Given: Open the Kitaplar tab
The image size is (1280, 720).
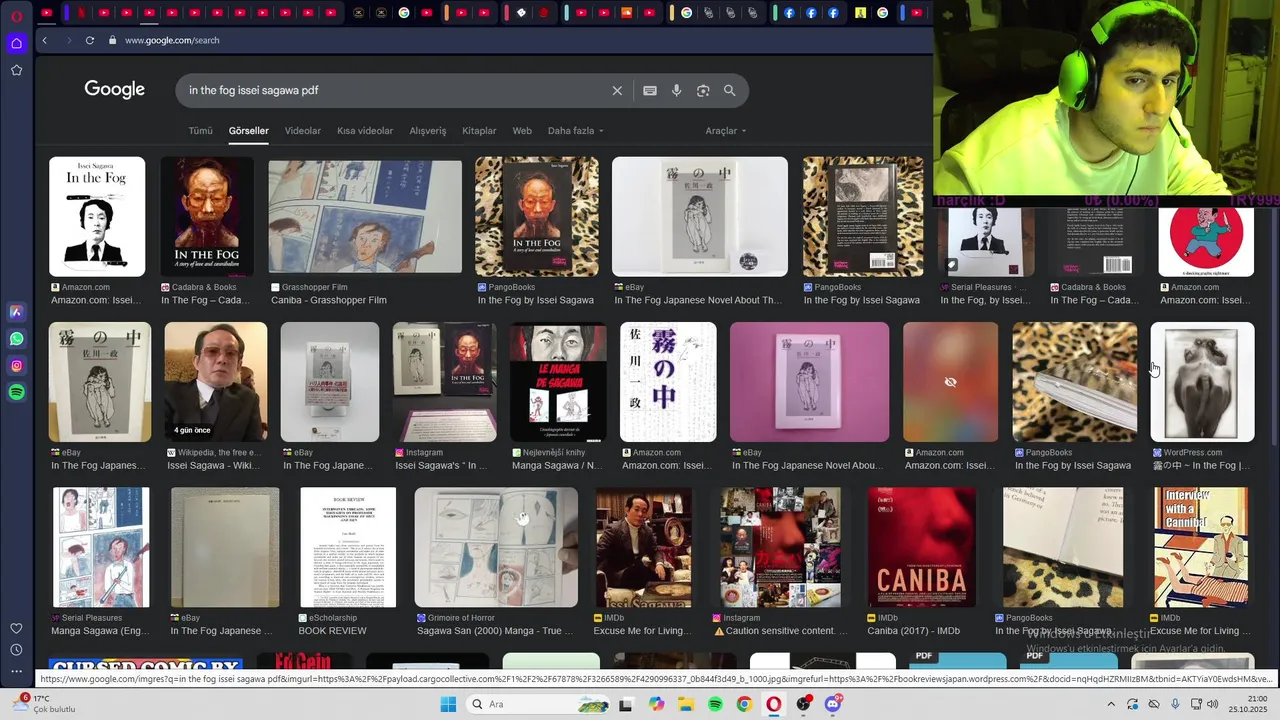Looking at the screenshot, I should click(x=479, y=131).
